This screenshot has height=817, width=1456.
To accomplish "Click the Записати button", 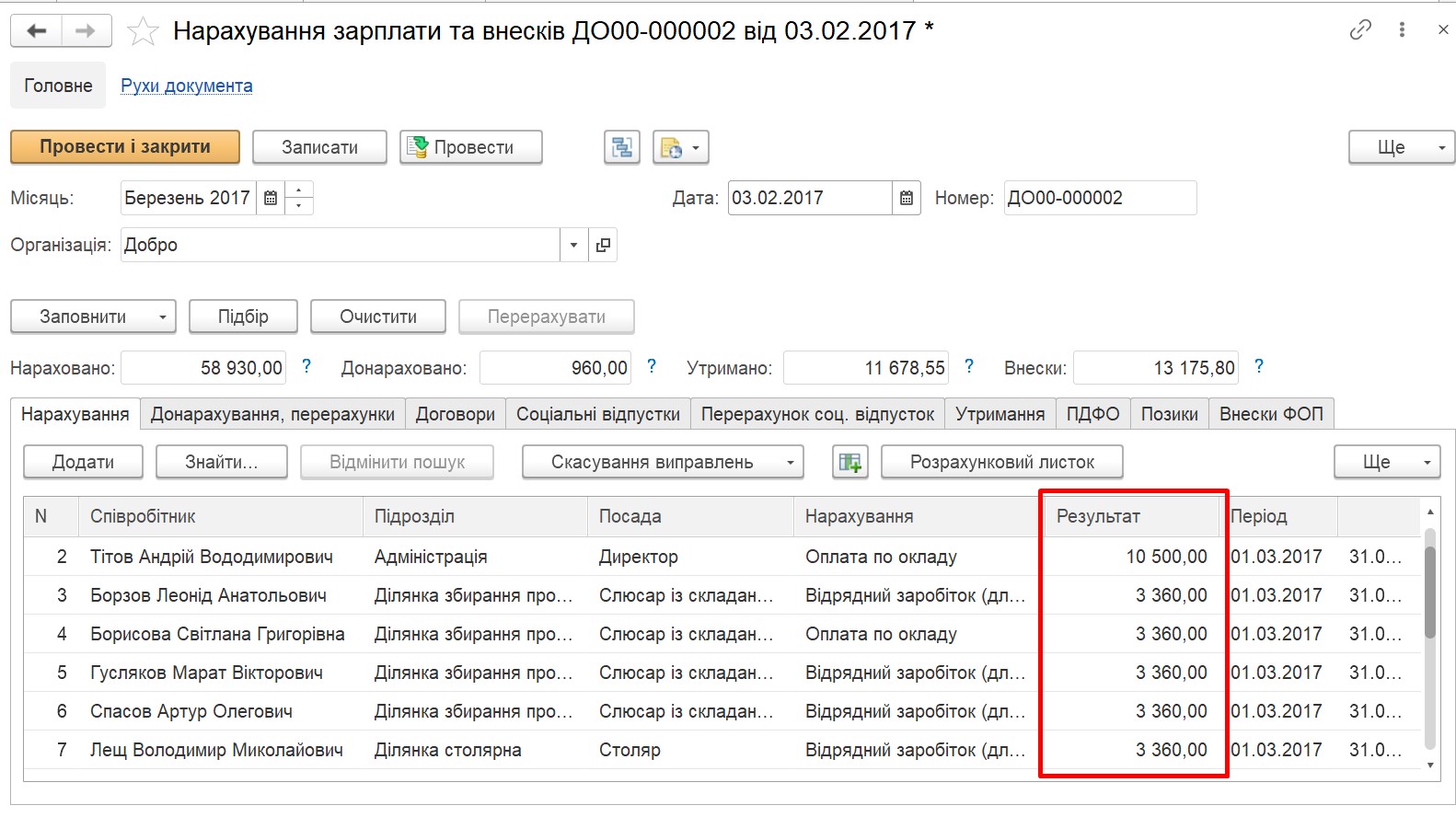I will (319, 147).
